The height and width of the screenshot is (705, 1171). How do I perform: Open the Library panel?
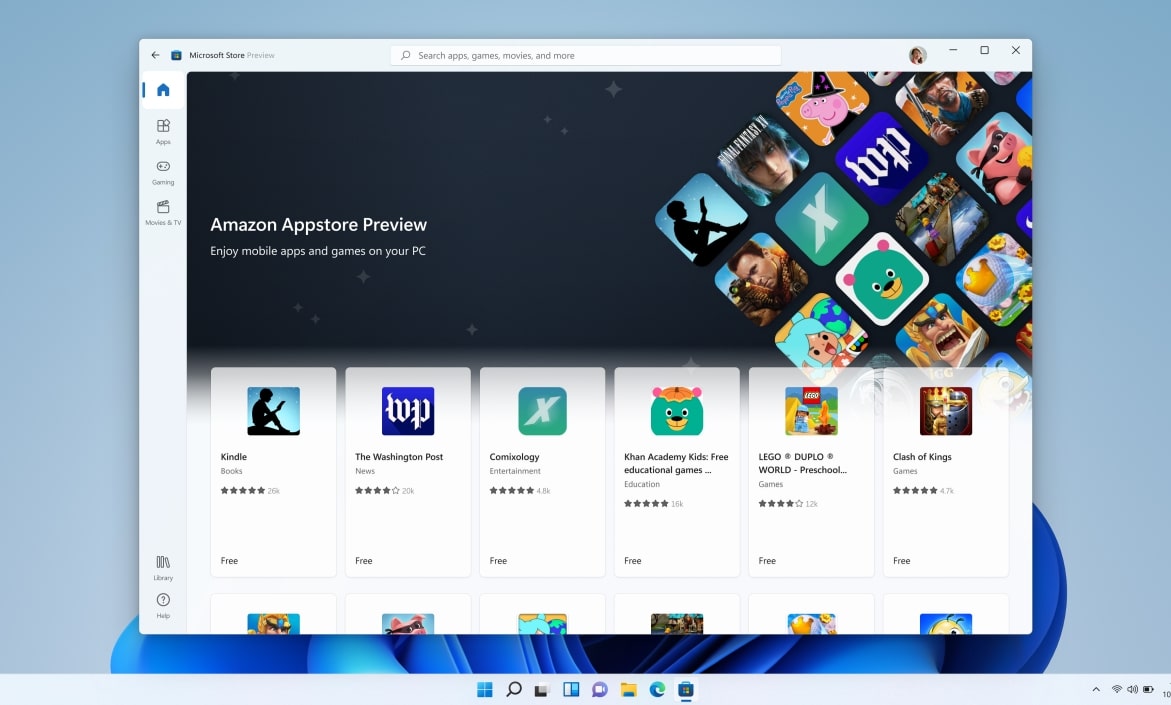(162, 567)
